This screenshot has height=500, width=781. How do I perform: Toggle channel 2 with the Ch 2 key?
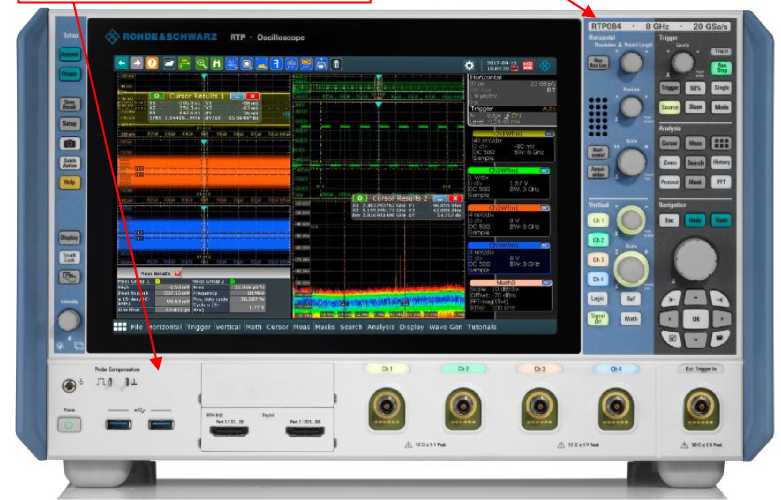click(598, 240)
